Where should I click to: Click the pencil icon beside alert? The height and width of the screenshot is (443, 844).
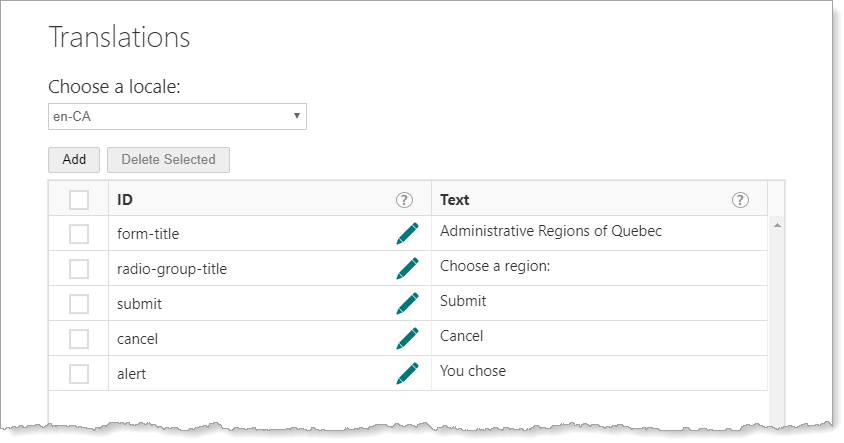tap(407, 373)
